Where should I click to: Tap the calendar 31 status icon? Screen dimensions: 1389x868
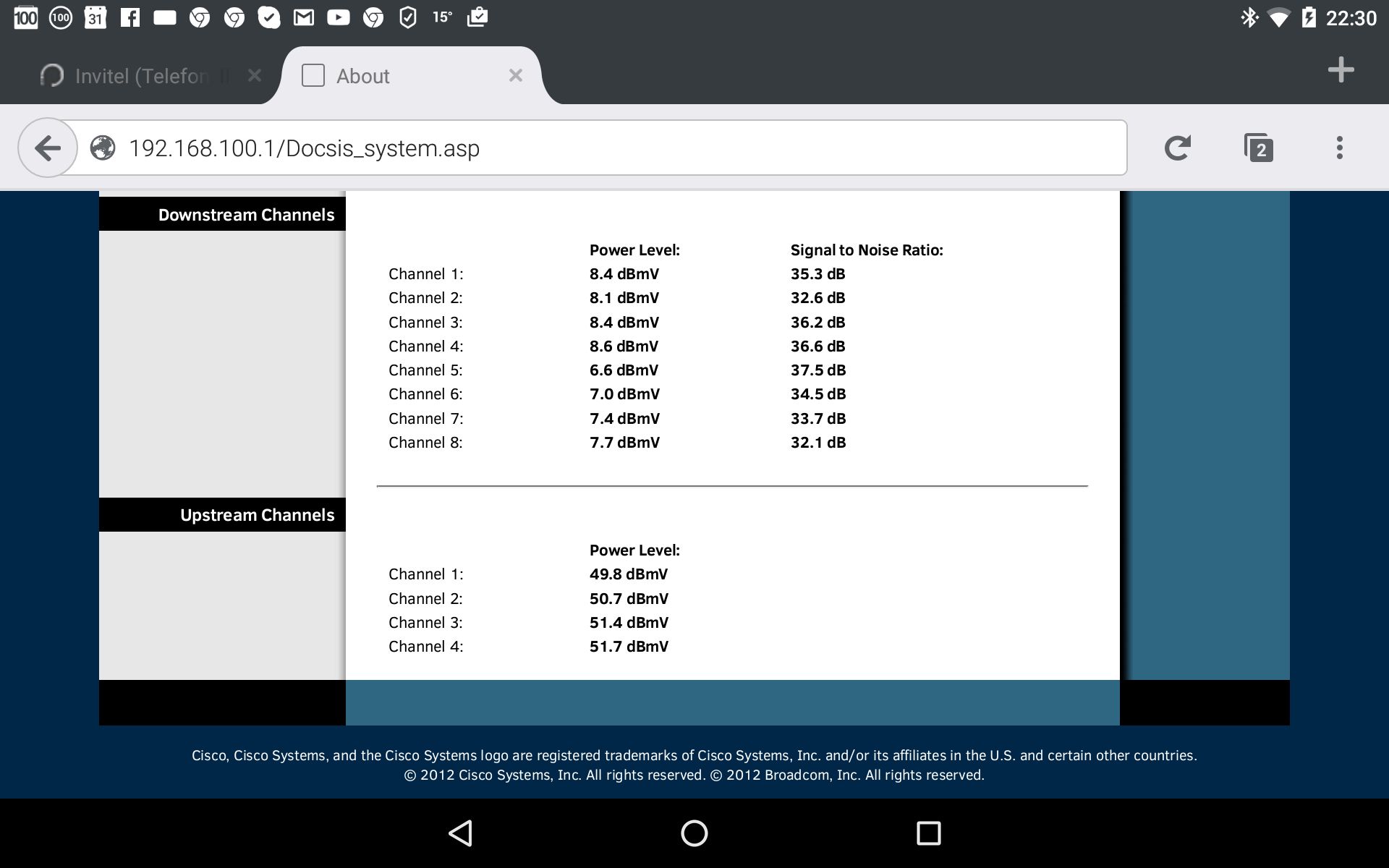(95, 17)
